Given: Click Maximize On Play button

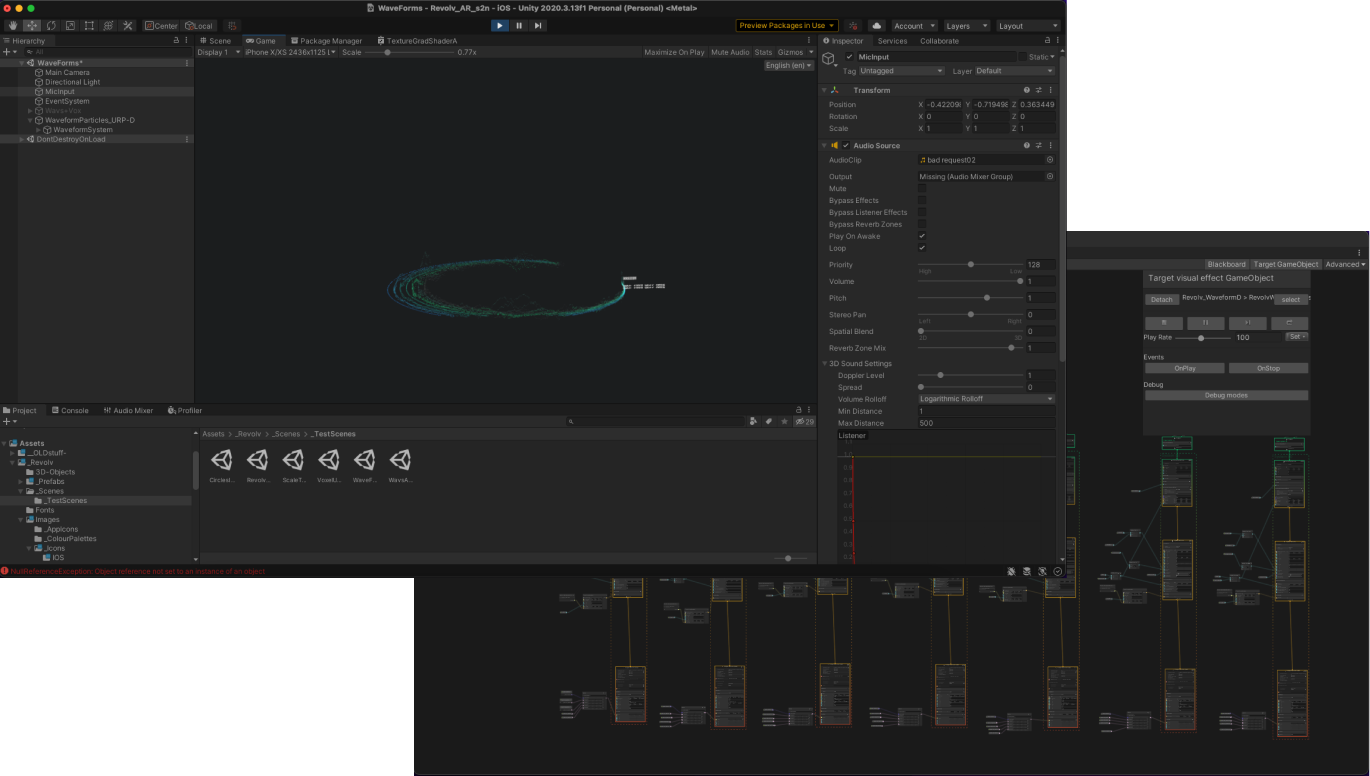Looking at the screenshot, I should [x=674, y=52].
